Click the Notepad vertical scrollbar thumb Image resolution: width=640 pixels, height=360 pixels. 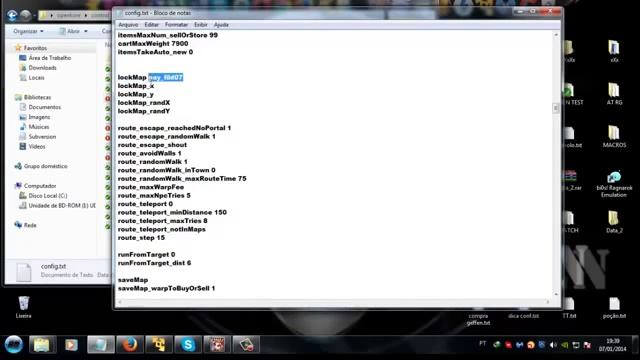pos(556,108)
